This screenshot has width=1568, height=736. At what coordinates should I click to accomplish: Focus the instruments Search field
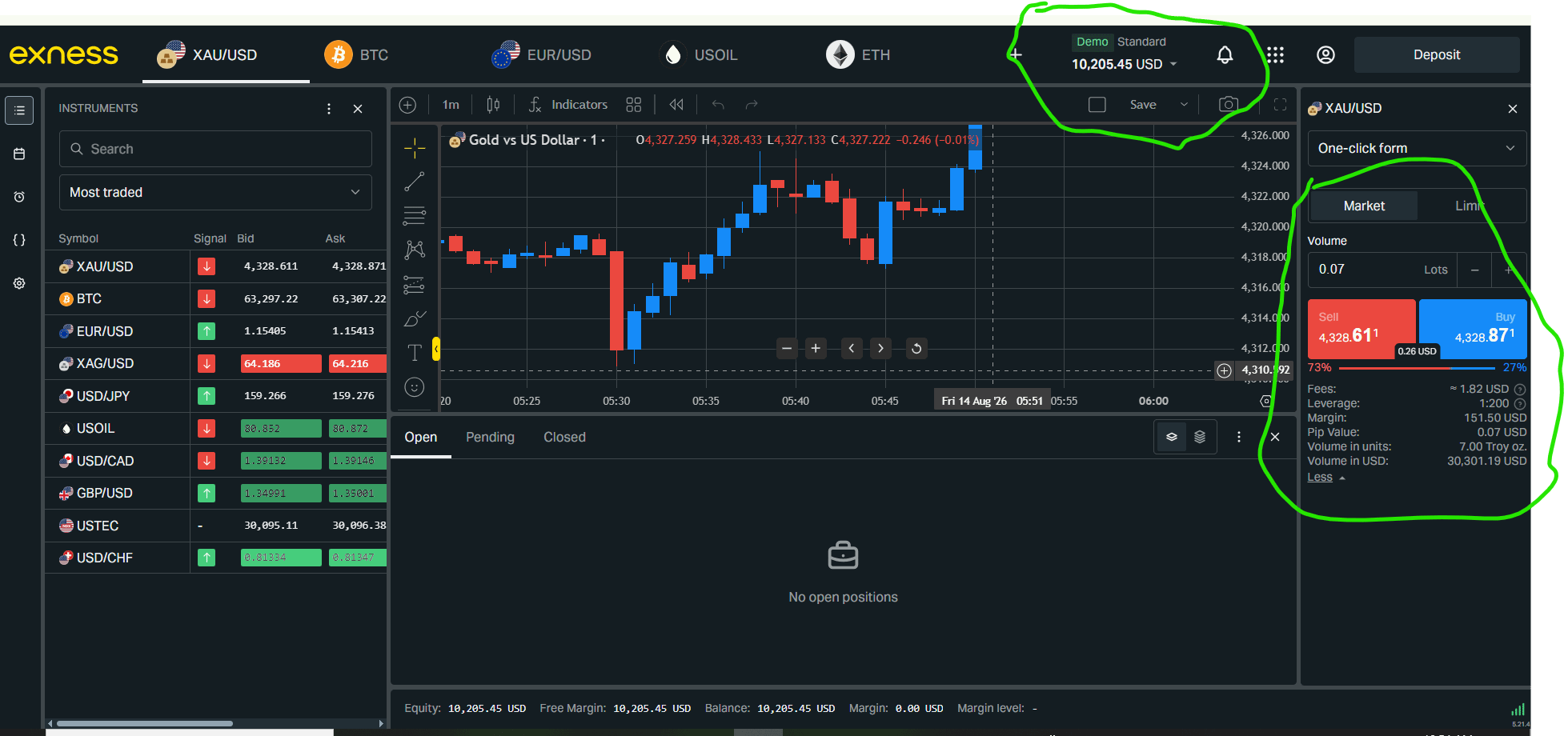click(215, 150)
